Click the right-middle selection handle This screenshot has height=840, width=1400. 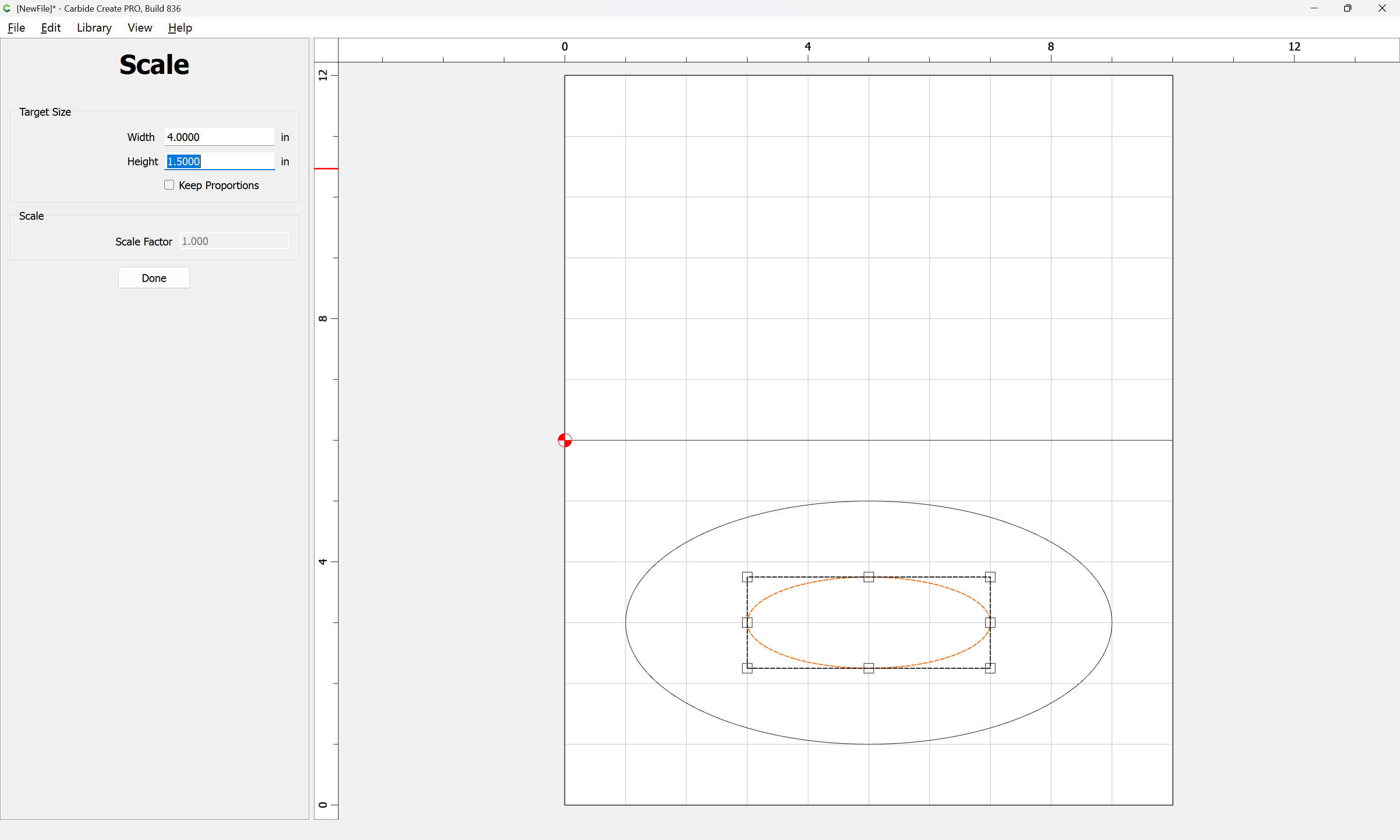[990, 623]
